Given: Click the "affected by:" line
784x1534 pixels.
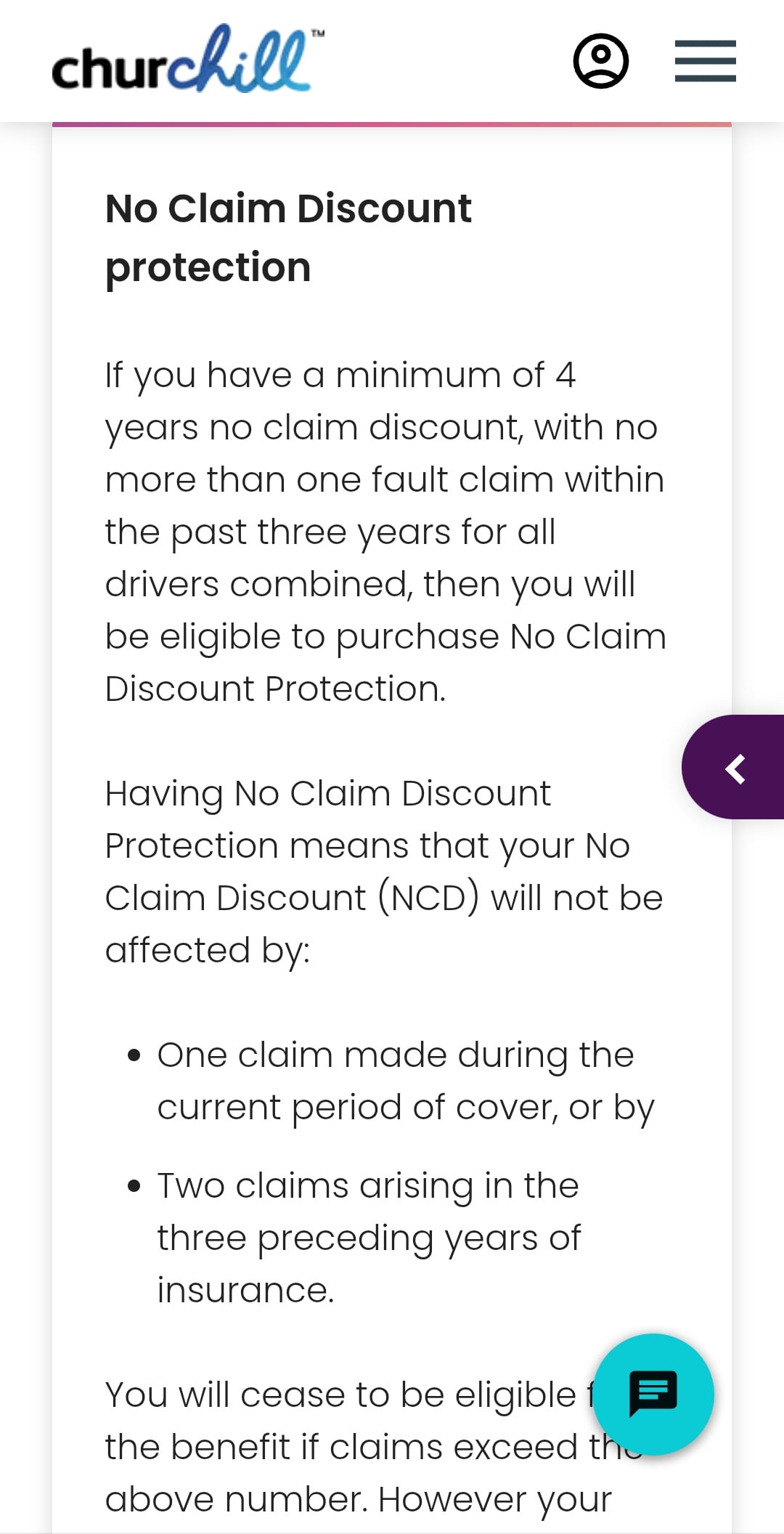Looking at the screenshot, I should click(208, 950).
